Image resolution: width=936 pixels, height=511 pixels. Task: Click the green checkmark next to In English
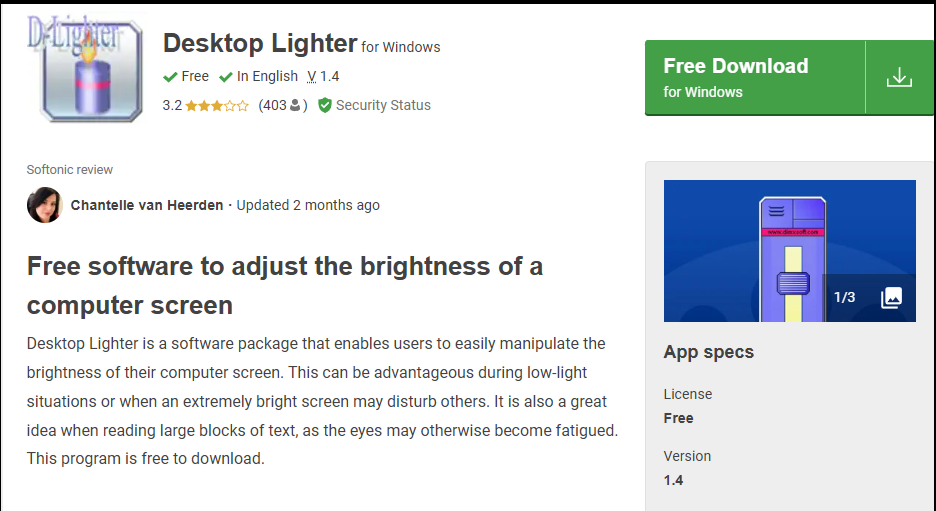[226, 77]
